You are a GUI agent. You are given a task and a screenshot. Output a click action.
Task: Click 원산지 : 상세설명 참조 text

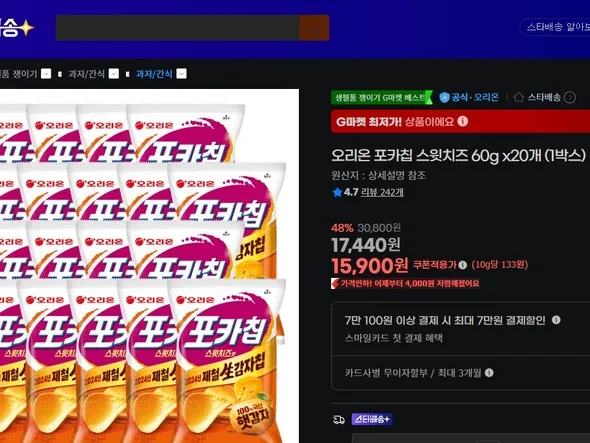379,175
